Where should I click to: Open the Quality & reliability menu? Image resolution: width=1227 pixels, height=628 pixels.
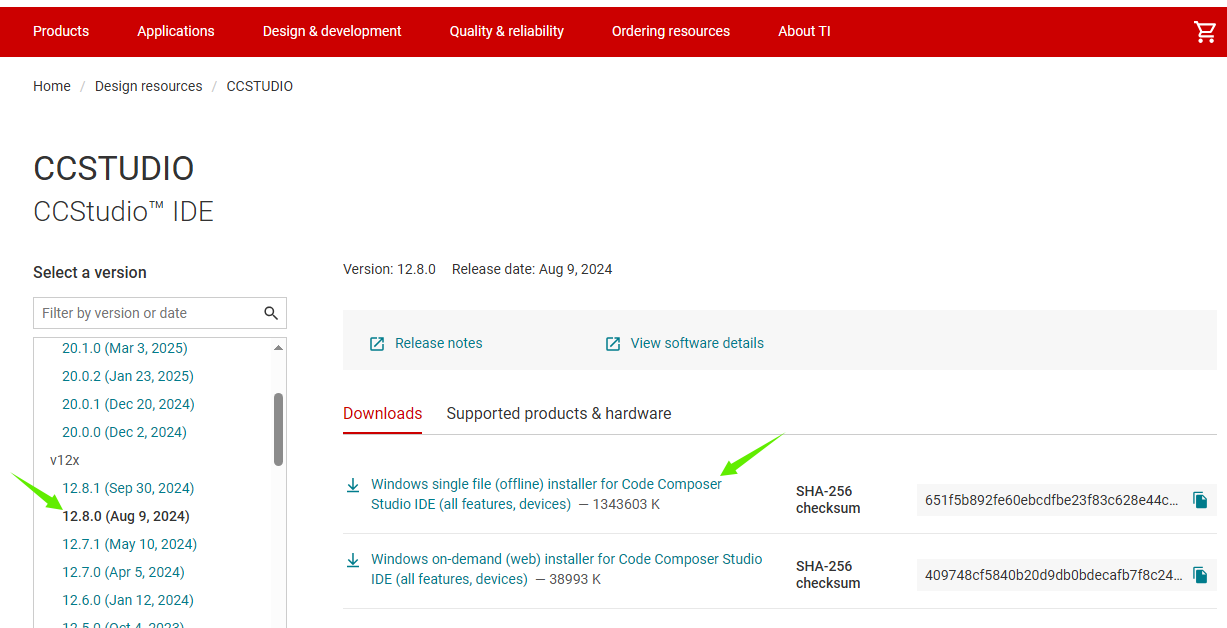click(507, 31)
